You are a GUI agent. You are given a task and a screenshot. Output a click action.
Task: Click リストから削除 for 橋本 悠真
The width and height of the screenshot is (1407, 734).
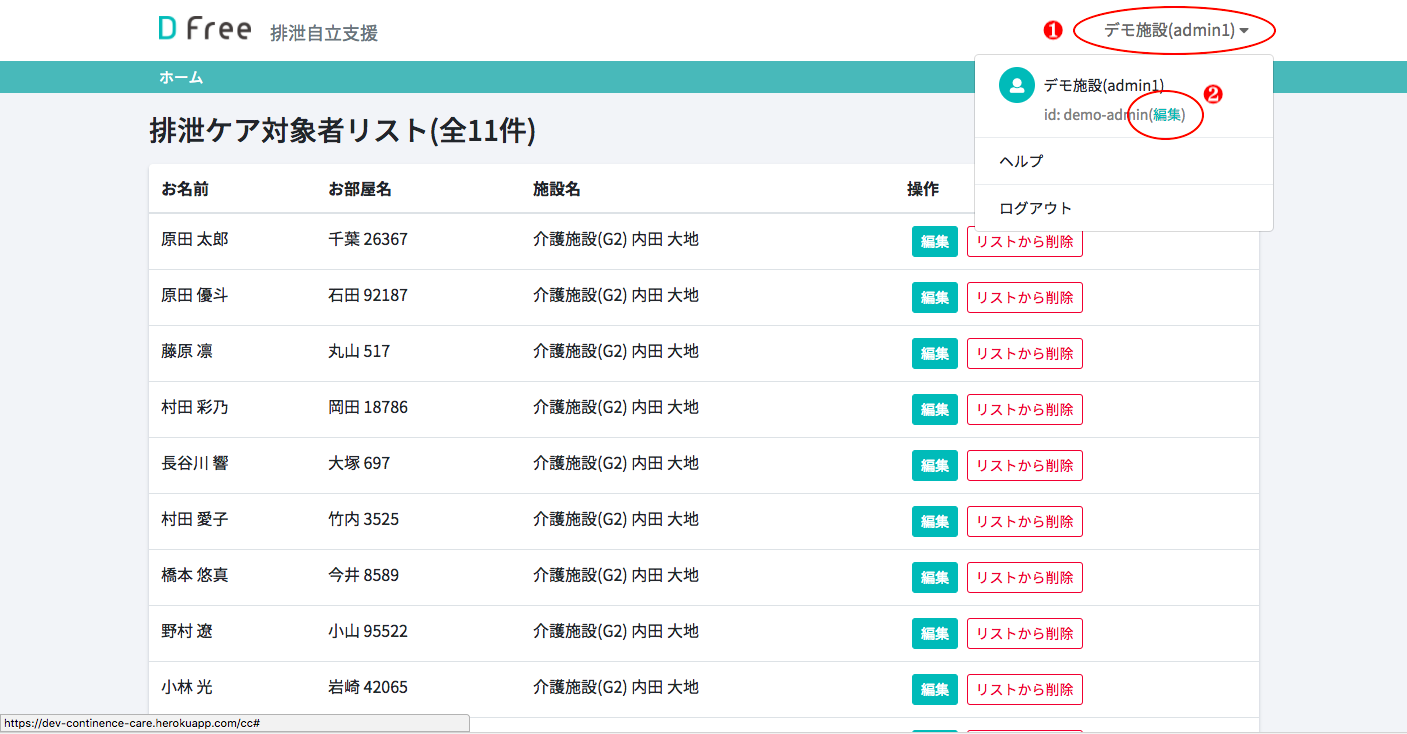point(1024,577)
